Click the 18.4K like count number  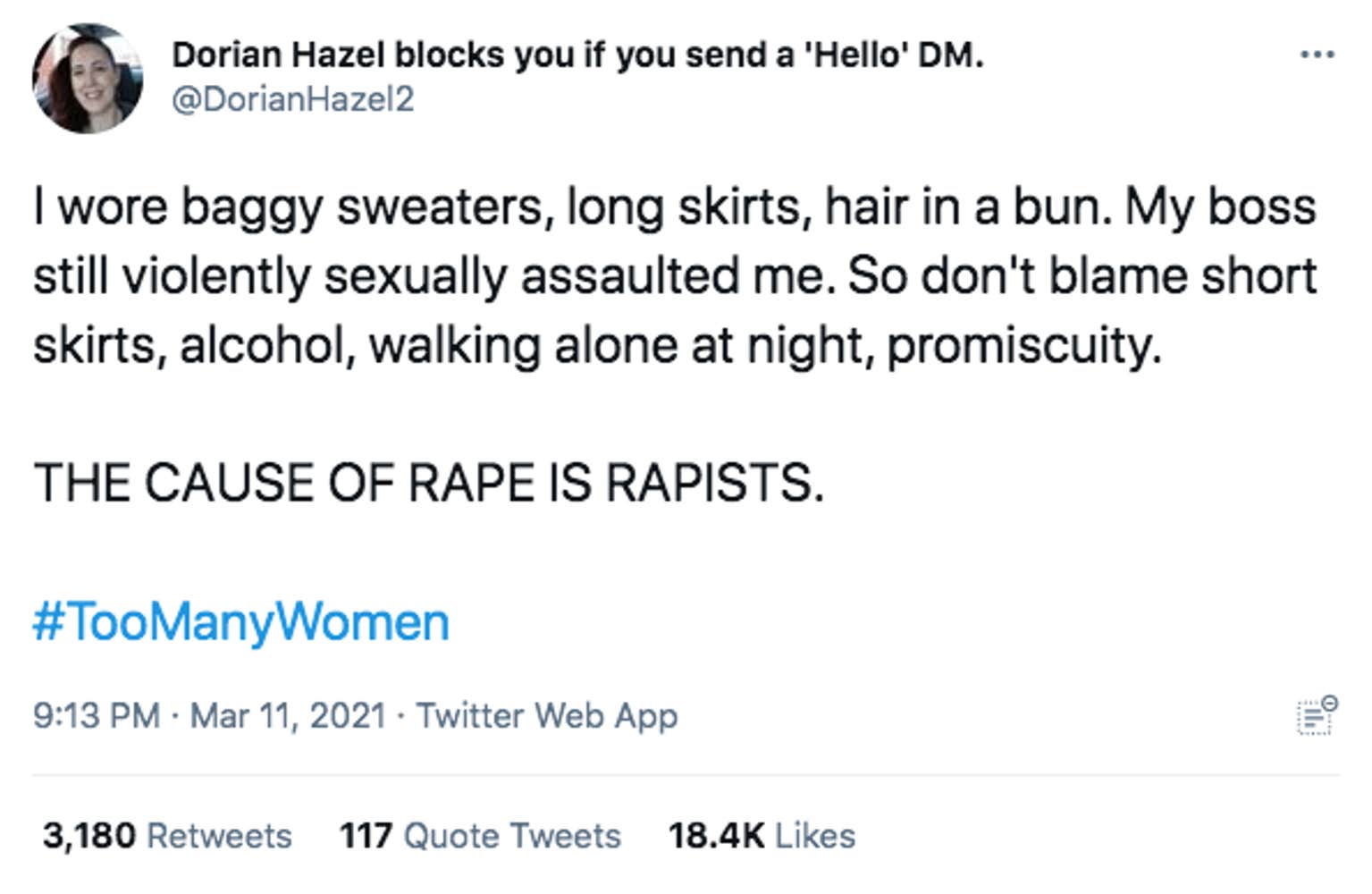click(x=716, y=836)
